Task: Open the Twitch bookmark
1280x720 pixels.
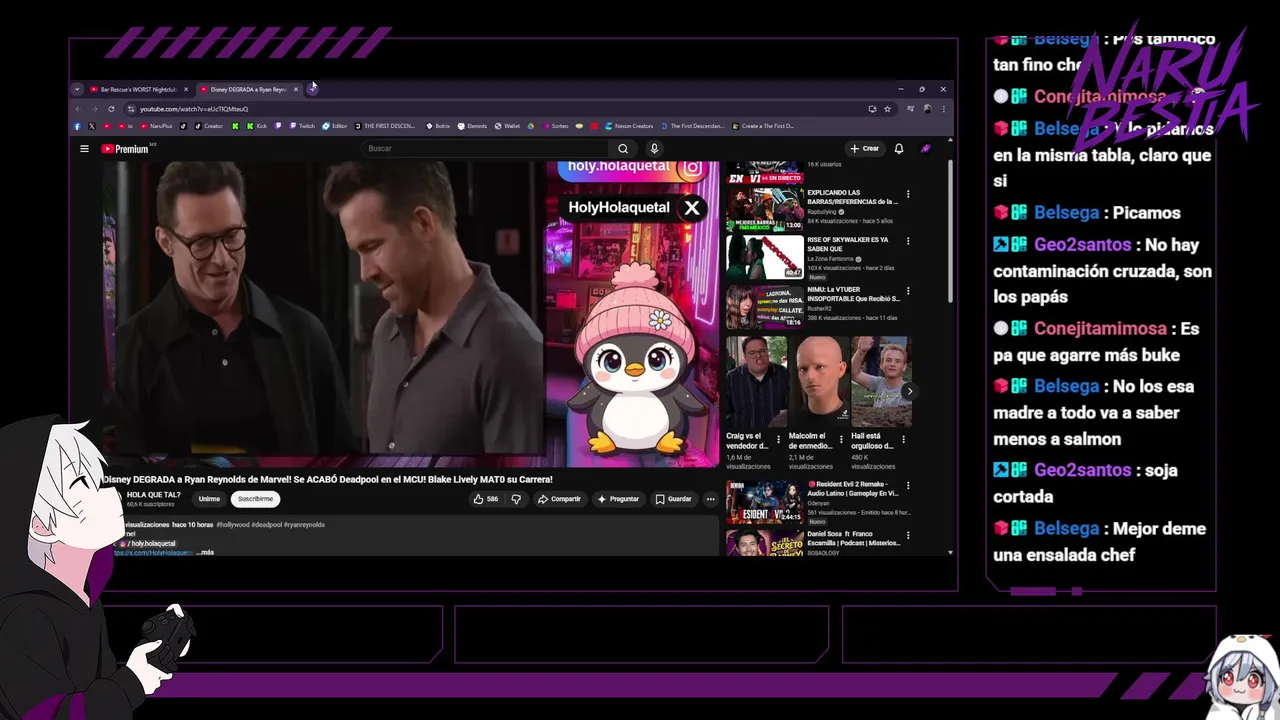Action: point(302,126)
